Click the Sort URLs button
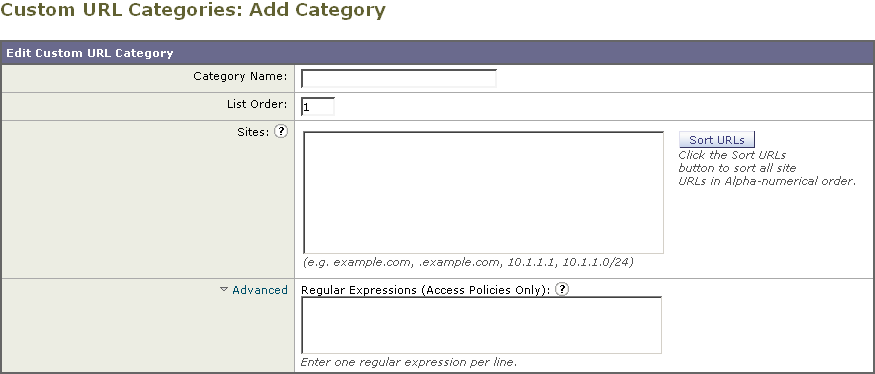 (717, 140)
